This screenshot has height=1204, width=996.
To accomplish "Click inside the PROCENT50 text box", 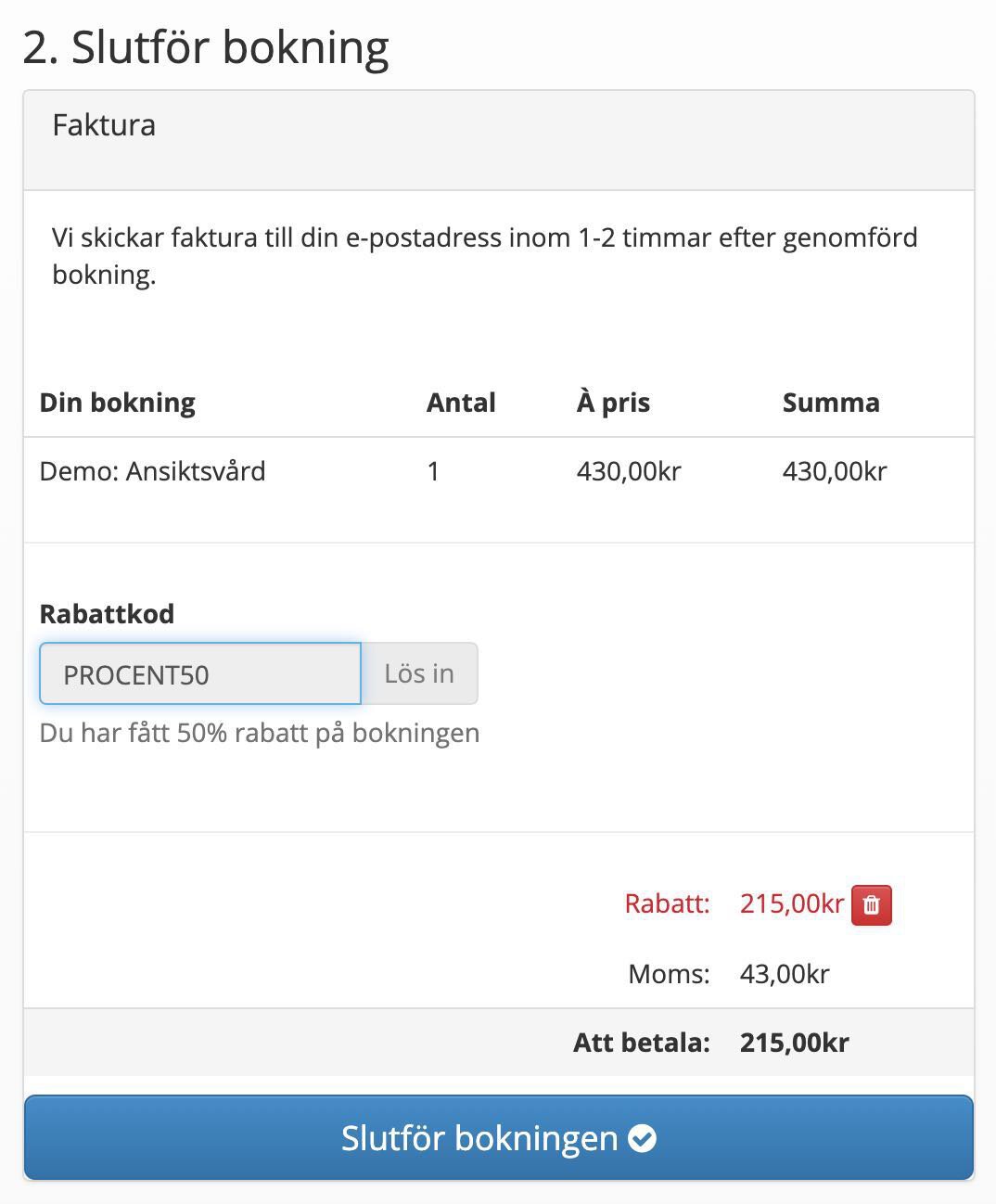I will (198, 673).
